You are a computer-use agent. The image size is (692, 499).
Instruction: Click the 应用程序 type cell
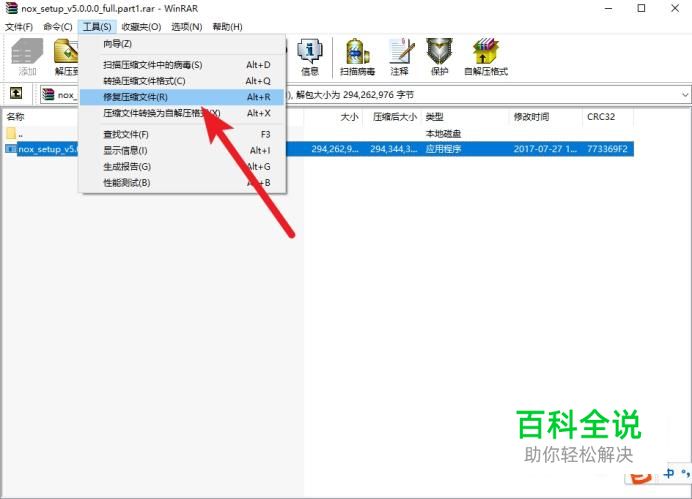click(x=443, y=149)
